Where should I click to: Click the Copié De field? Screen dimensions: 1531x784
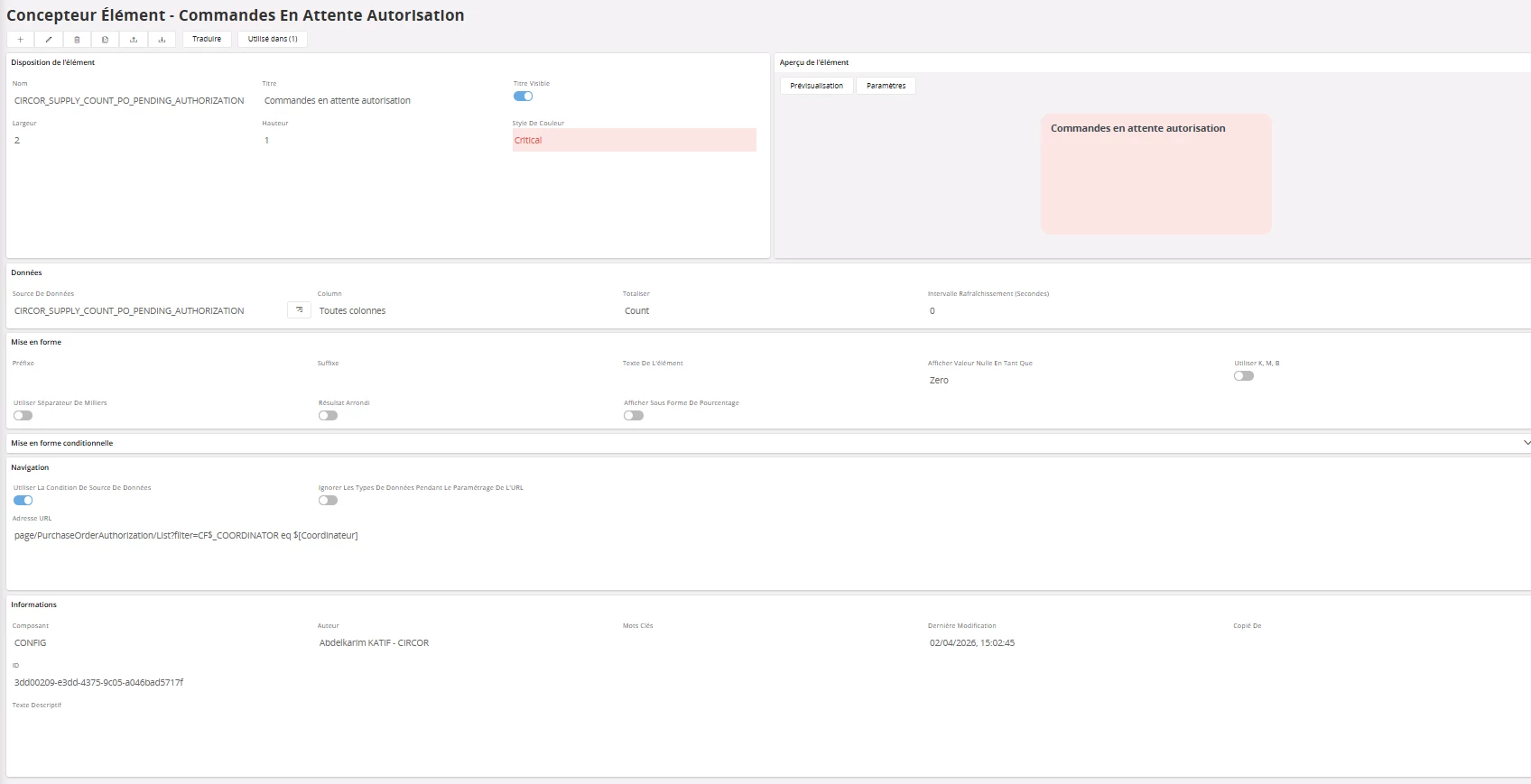(x=1379, y=642)
